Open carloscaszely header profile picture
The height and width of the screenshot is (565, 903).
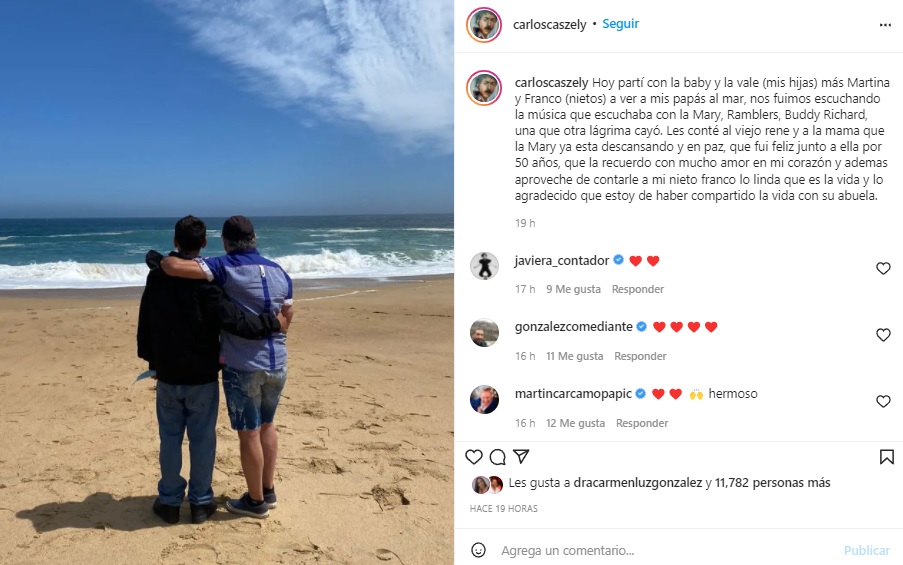[484, 25]
